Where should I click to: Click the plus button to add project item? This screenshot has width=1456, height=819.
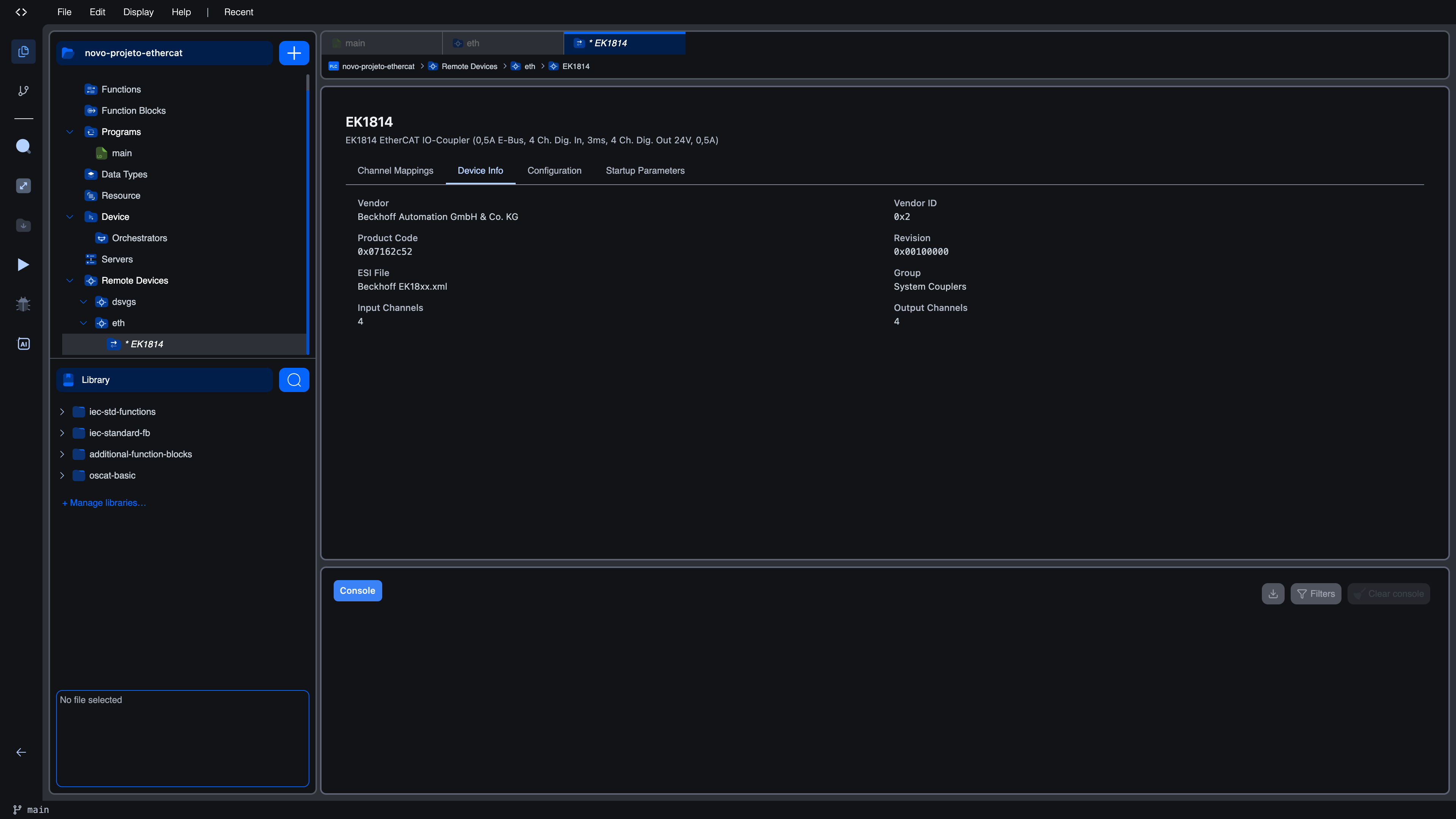[x=294, y=53]
